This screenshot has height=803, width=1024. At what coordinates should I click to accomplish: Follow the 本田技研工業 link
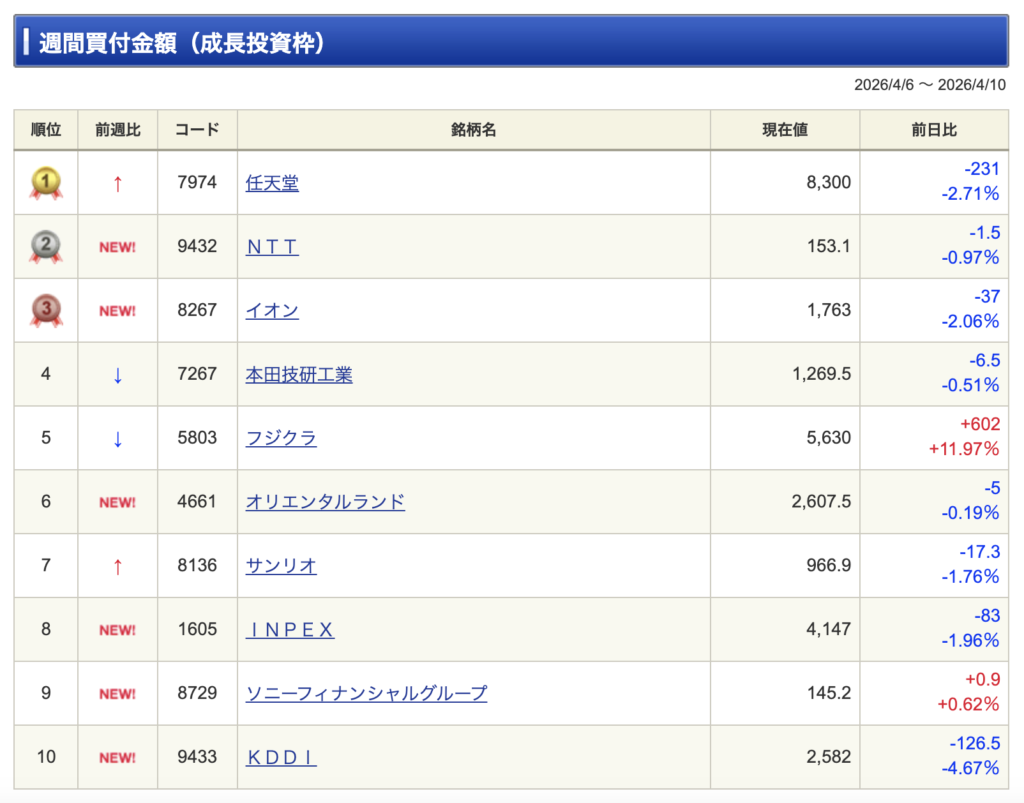(299, 375)
